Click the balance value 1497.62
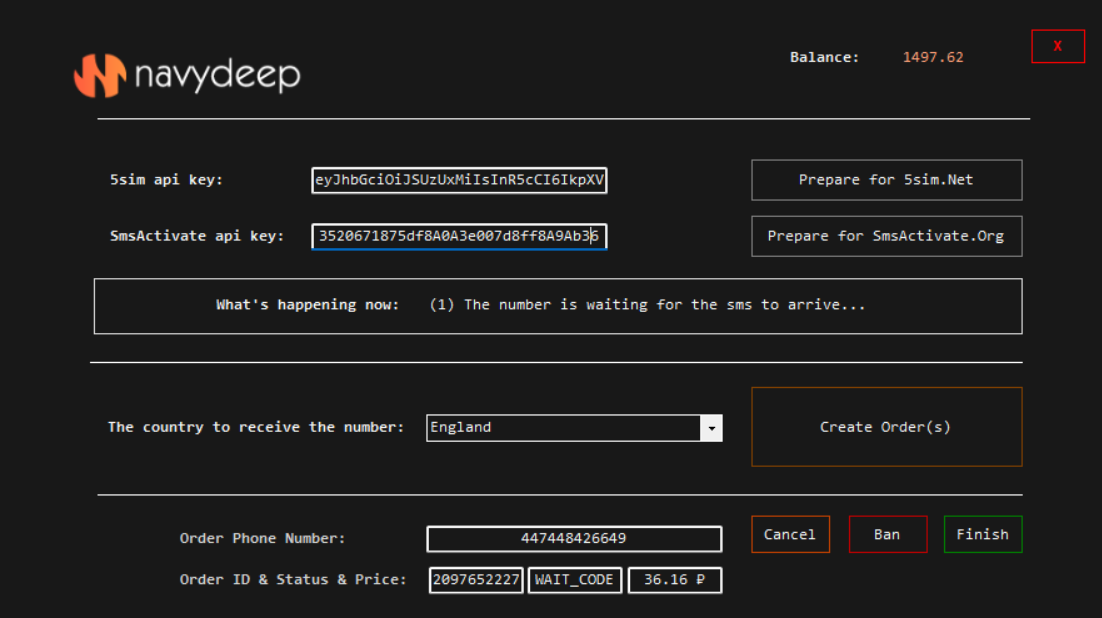Image resolution: width=1102 pixels, height=618 pixels. pos(933,58)
